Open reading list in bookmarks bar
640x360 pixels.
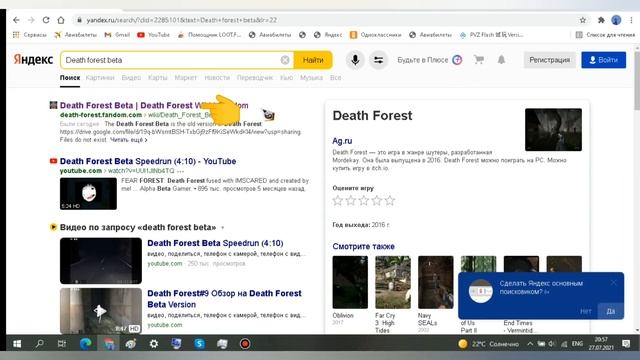605,35
